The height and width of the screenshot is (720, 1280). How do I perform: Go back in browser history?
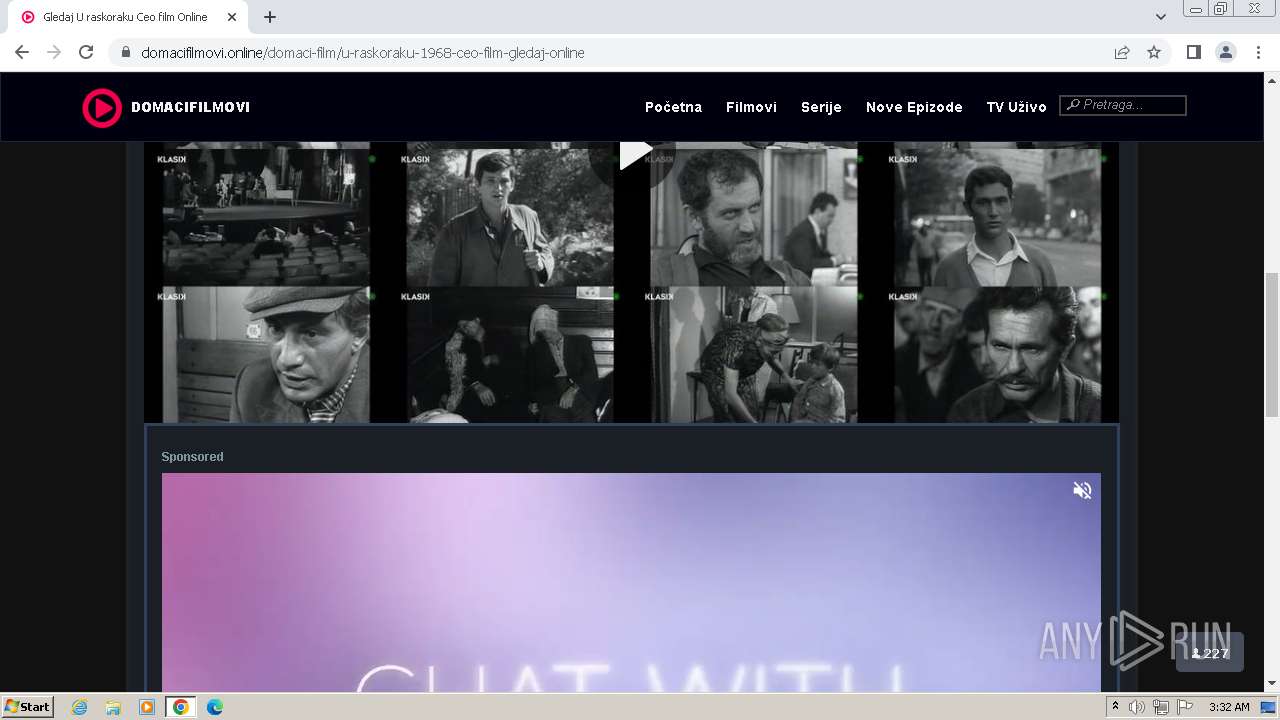point(22,52)
